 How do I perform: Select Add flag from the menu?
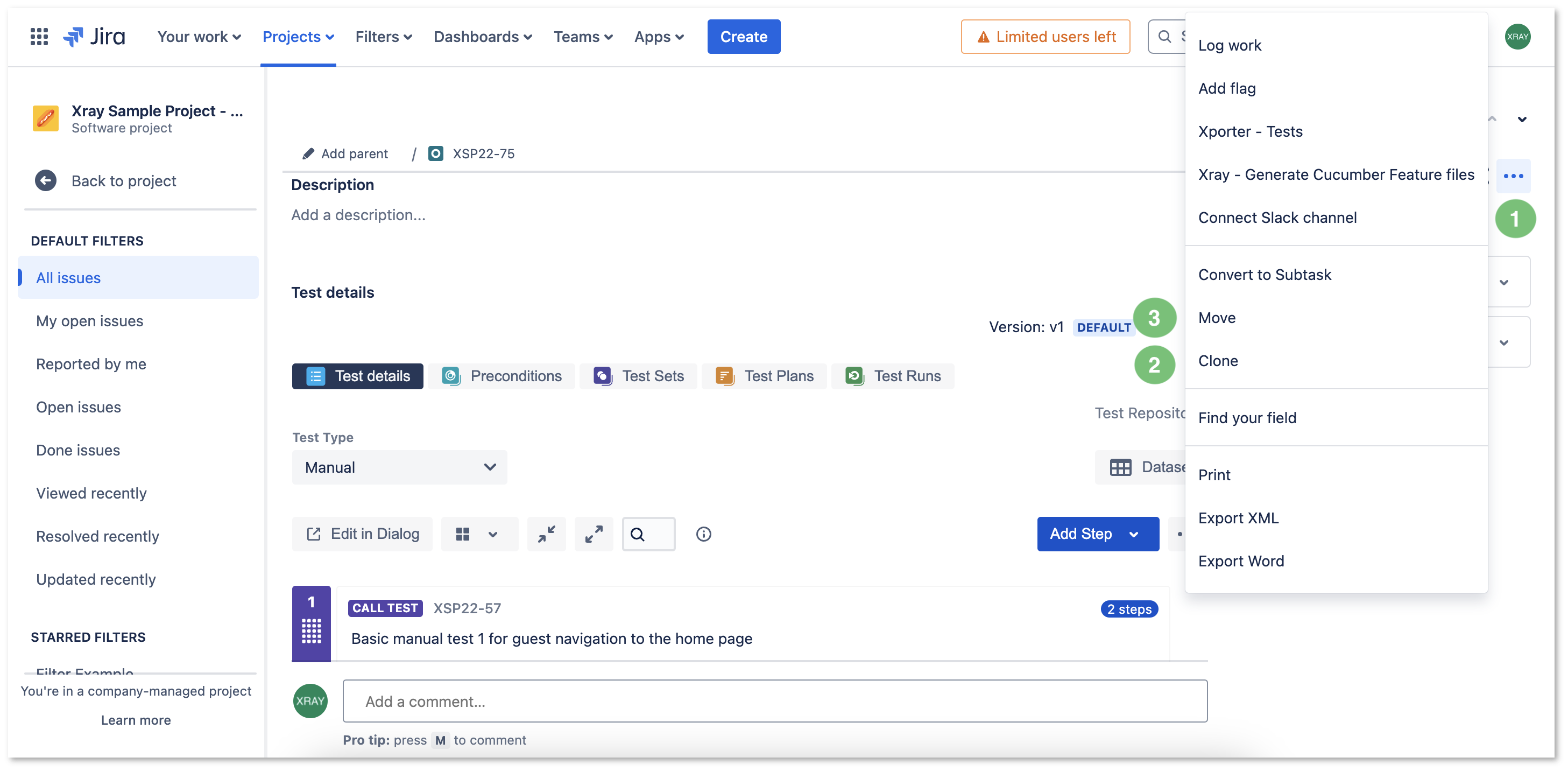tap(1336, 88)
